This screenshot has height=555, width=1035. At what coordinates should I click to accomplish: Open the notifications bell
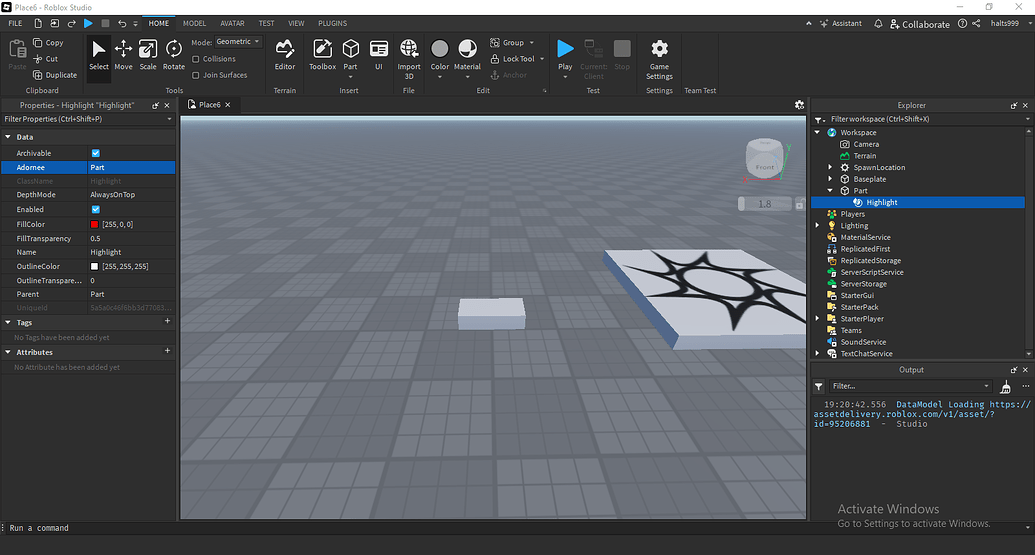(x=878, y=24)
